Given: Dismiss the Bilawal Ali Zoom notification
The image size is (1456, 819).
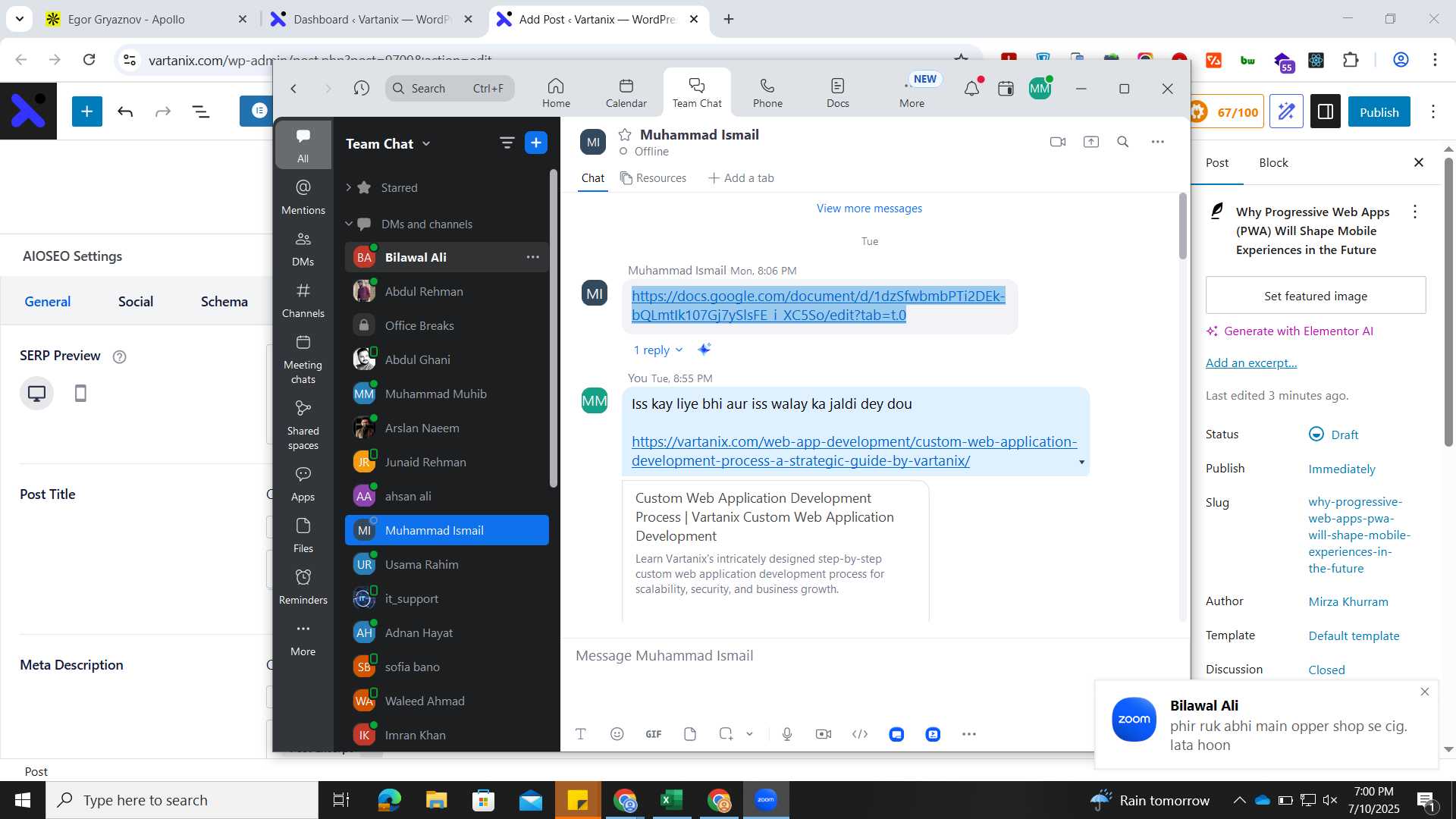Looking at the screenshot, I should pyautogui.click(x=1425, y=692).
